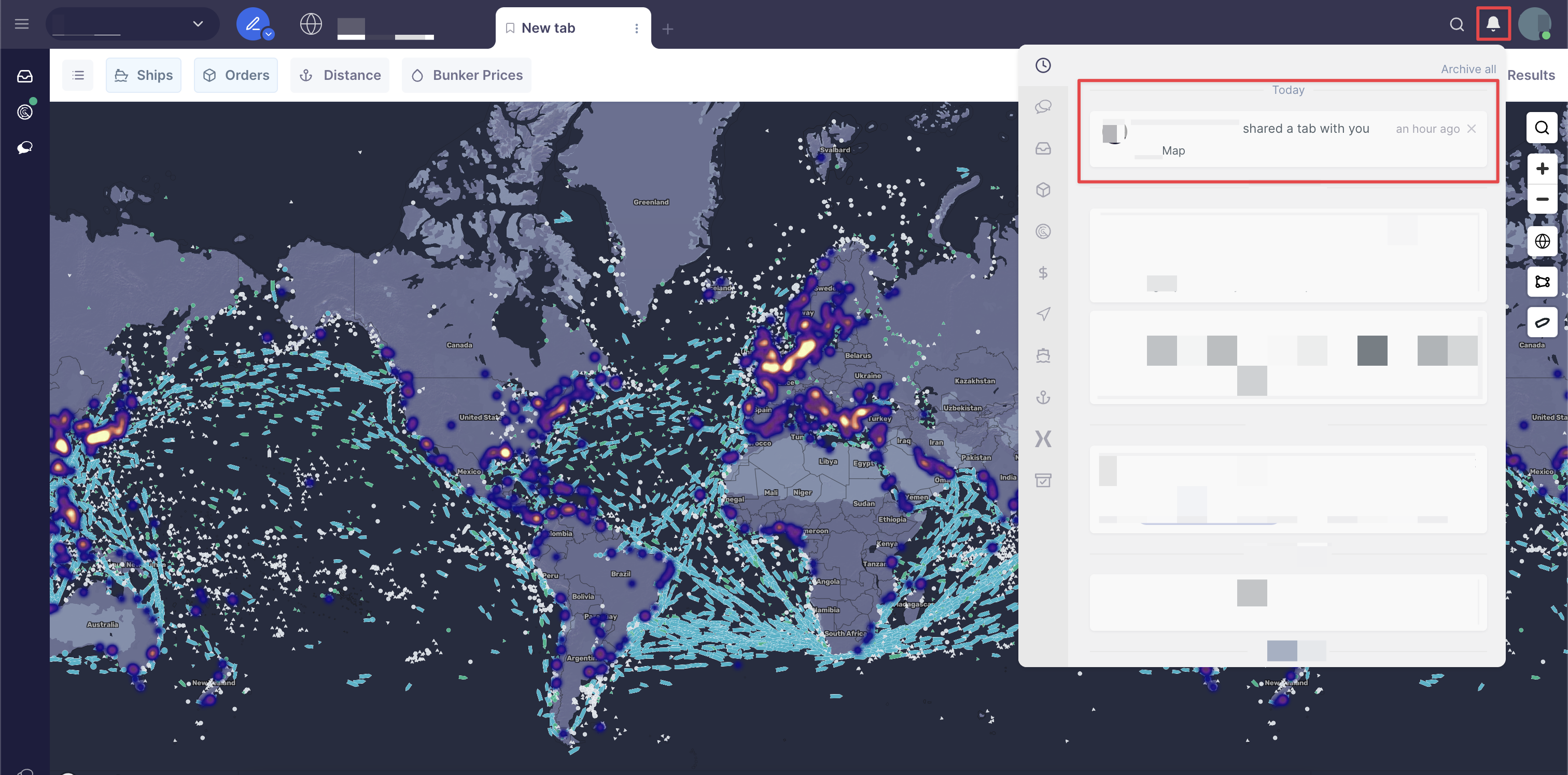1568x775 pixels.
Task: Open the New tab three-dot menu
Action: pyautogui.click(x=636, y=28)
